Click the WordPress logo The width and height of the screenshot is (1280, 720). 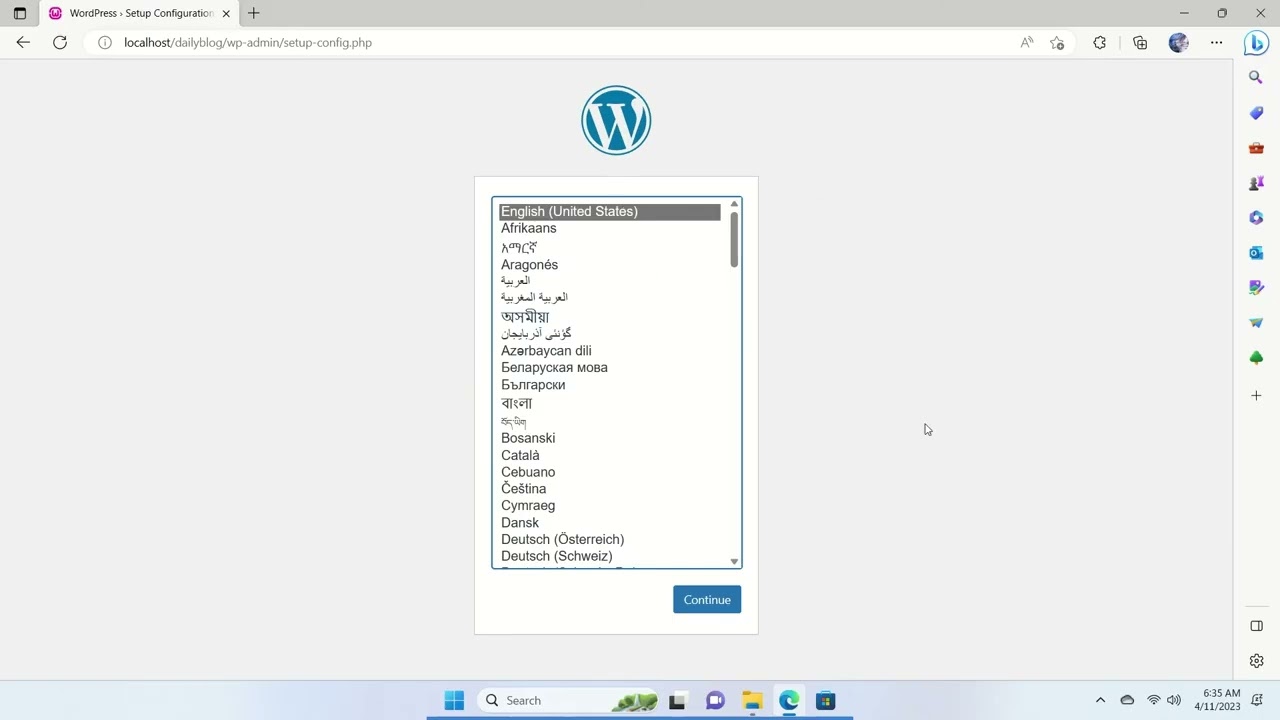click(x=616, y=120)
